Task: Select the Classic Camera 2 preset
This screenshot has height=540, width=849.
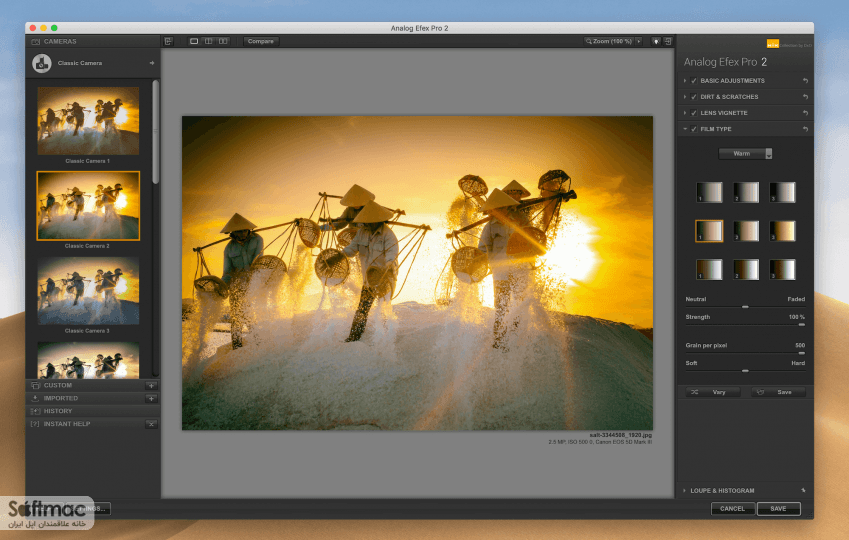Action: (88, 206)
